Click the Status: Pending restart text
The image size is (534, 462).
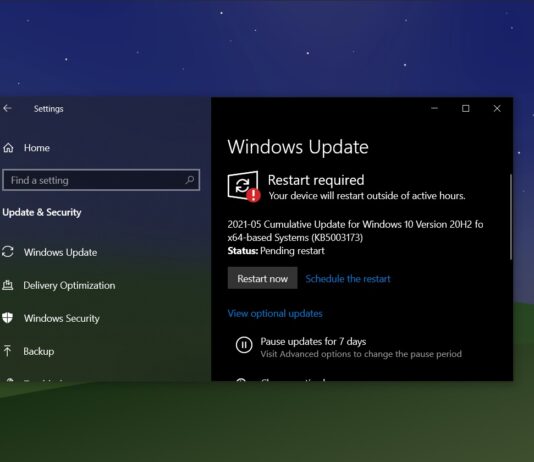276,251
